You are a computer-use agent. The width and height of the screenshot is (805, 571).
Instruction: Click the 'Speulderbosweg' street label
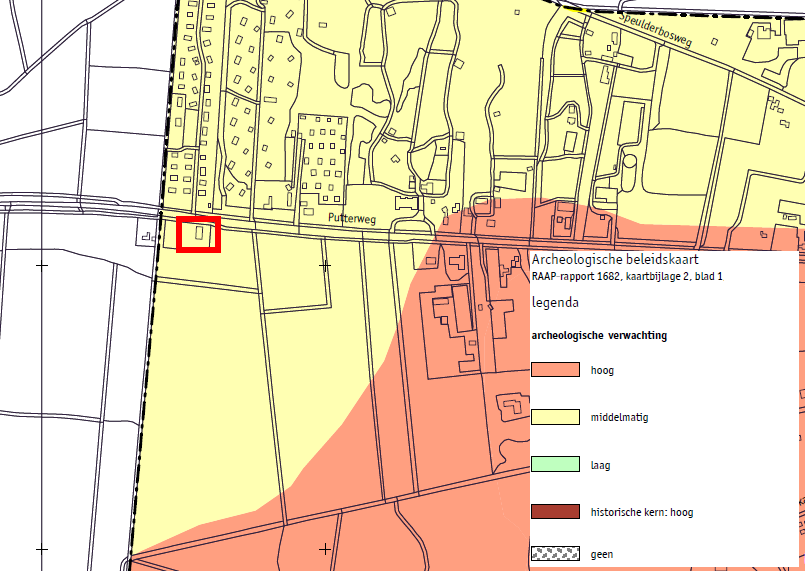click(x=656, y=29)
